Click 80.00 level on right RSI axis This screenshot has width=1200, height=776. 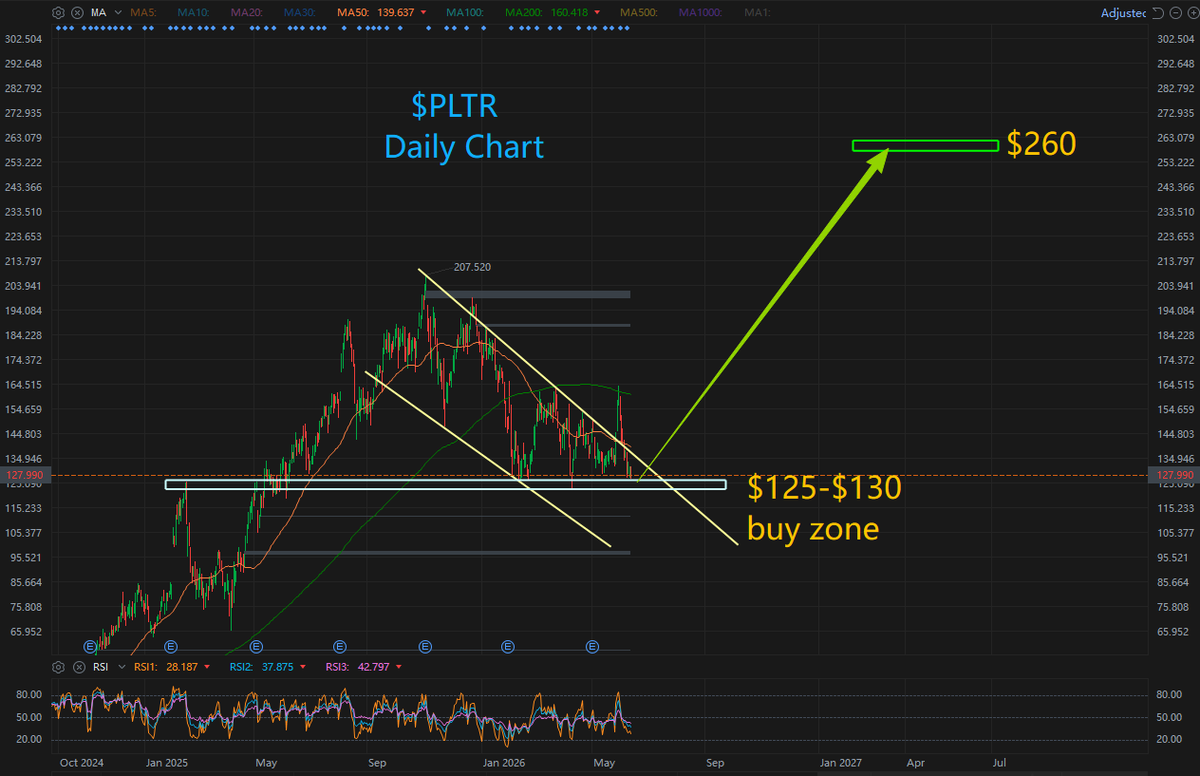(1170, 694)
